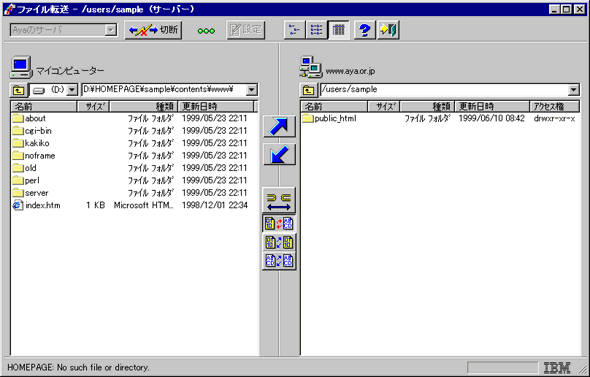Click the disconnect (切断) button
The width and height of the screenshot is (590, 377).
(153, 30)
